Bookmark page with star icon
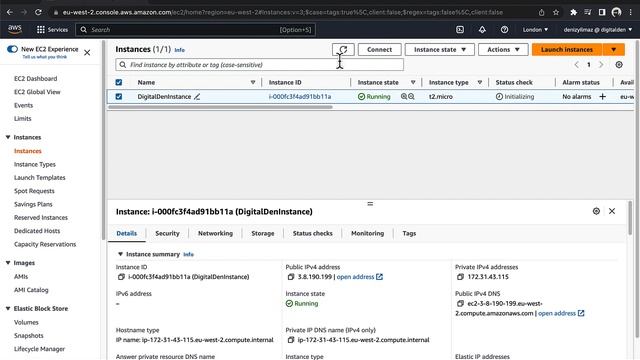Viewport: 640px width, 360px height. point(556,12)
